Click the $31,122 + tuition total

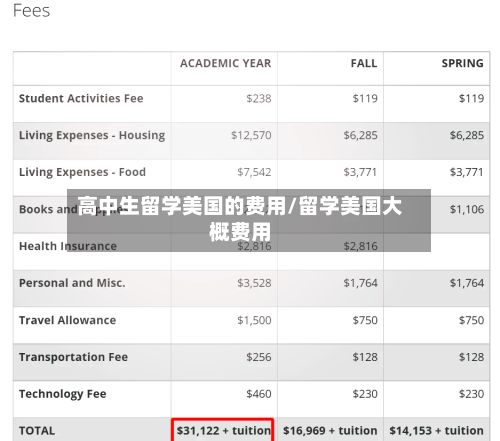coord(224,431)
